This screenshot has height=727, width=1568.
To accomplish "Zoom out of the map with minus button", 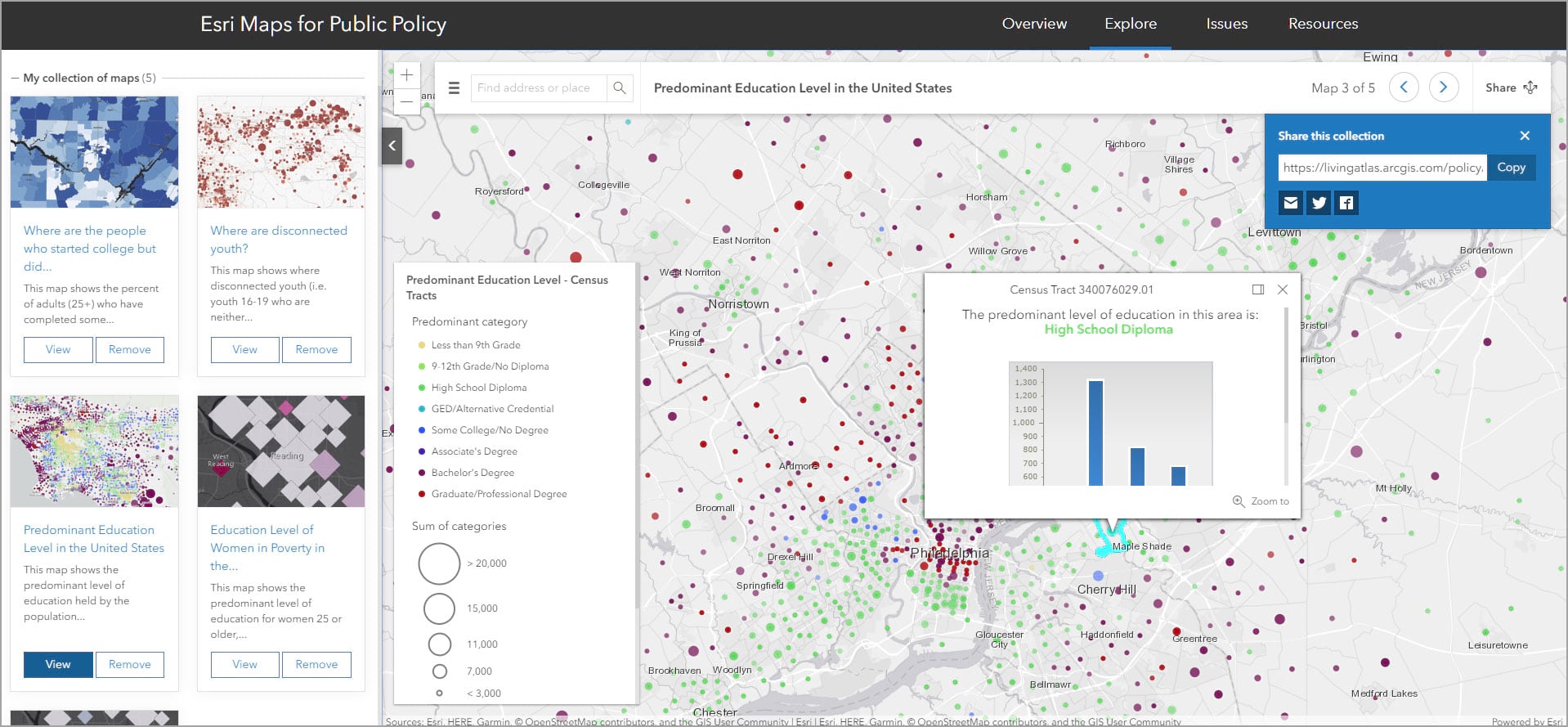I will (407, 101).
